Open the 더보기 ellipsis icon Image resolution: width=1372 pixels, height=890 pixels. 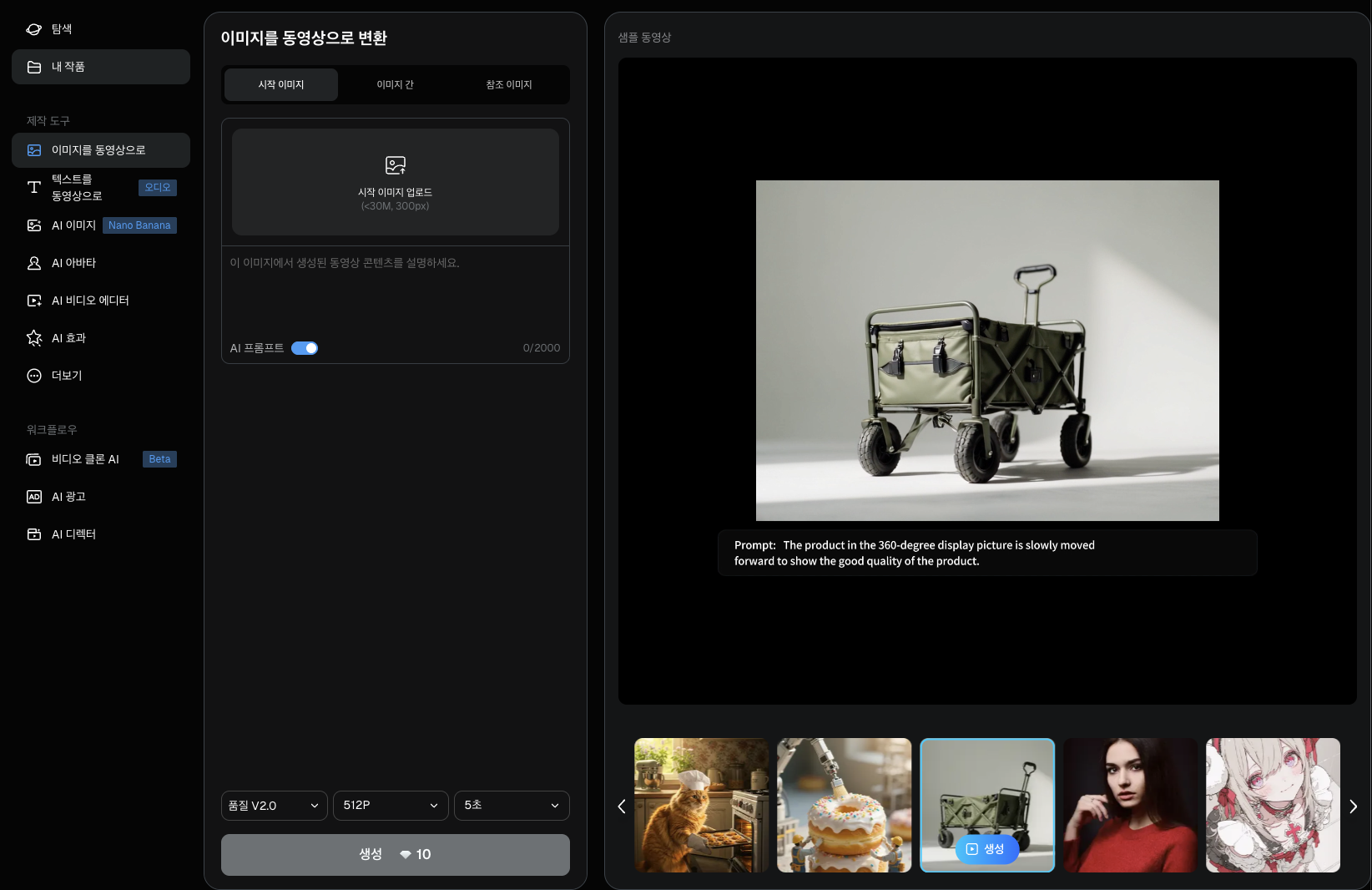pos(34,376)
